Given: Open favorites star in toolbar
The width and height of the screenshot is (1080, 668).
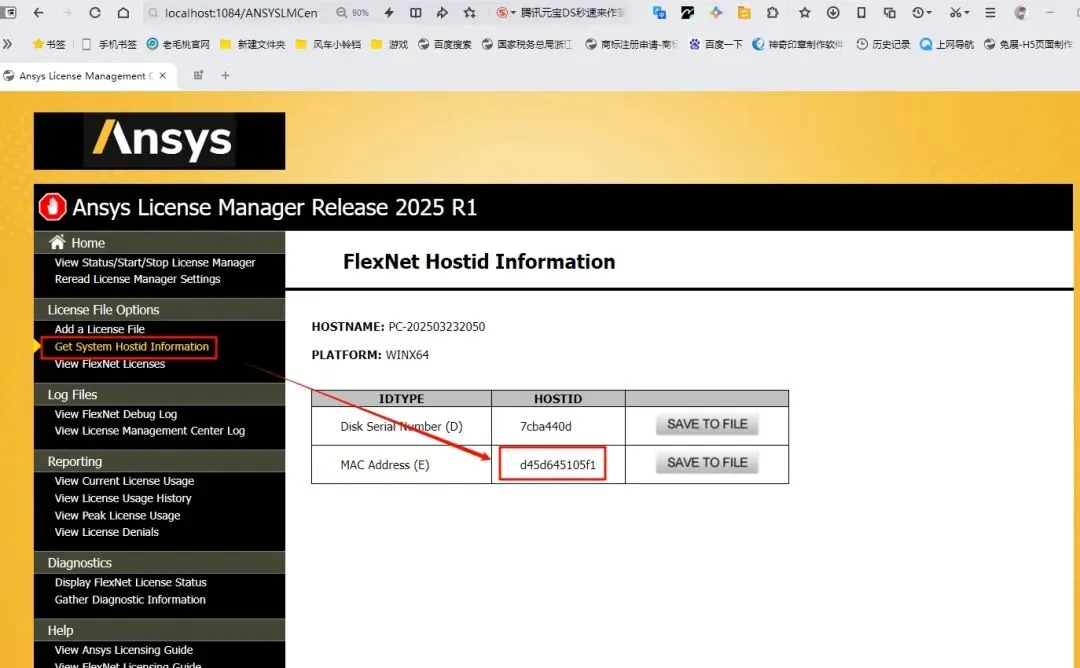Looking at the screenshot, I should click(x=804, y=12).
